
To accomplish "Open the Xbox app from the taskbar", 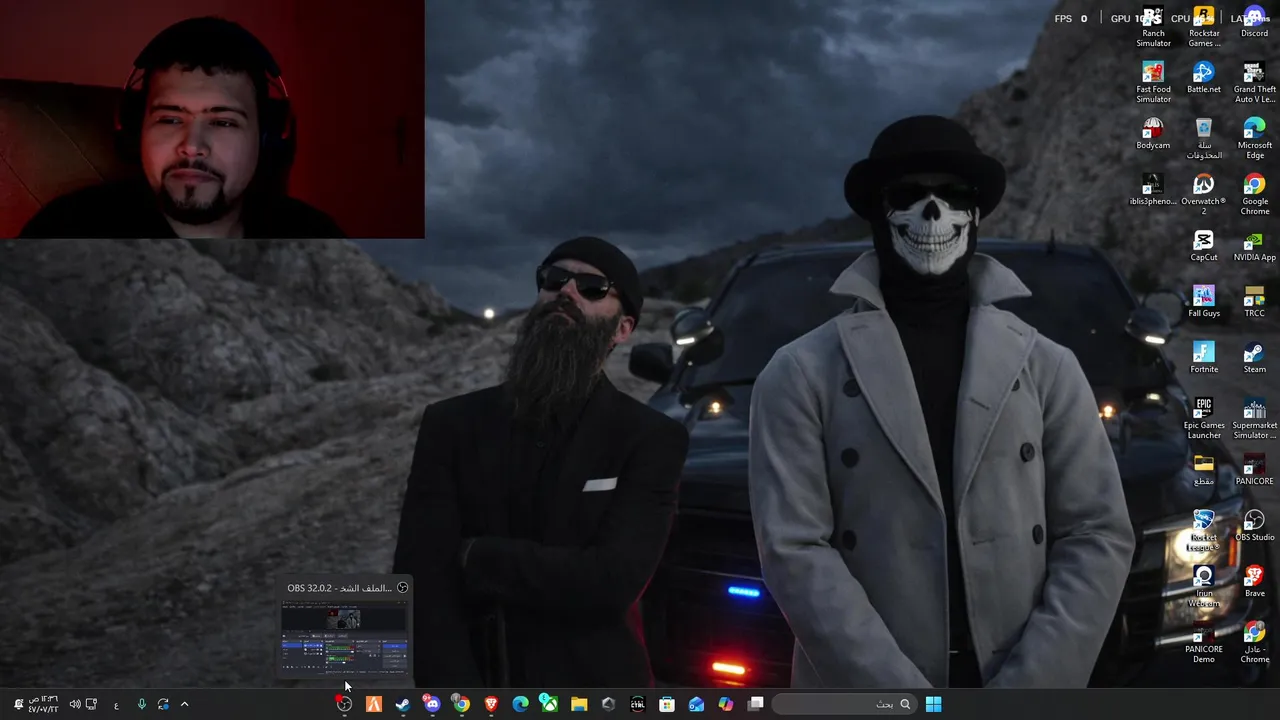I will pyautogui.click(x=549, y=704).
